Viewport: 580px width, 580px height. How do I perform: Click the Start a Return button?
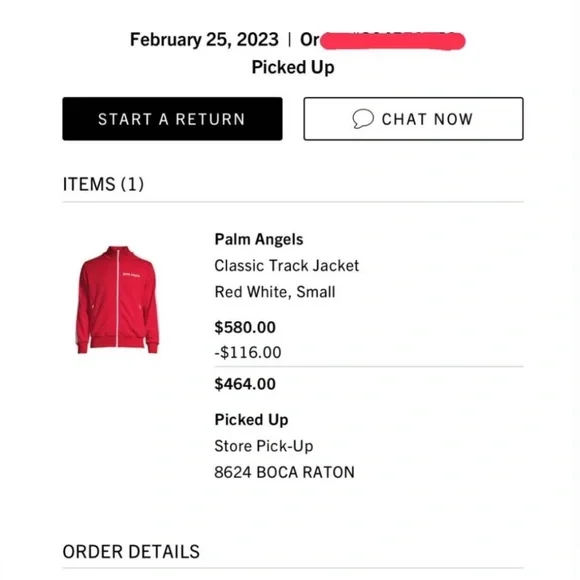172,119
